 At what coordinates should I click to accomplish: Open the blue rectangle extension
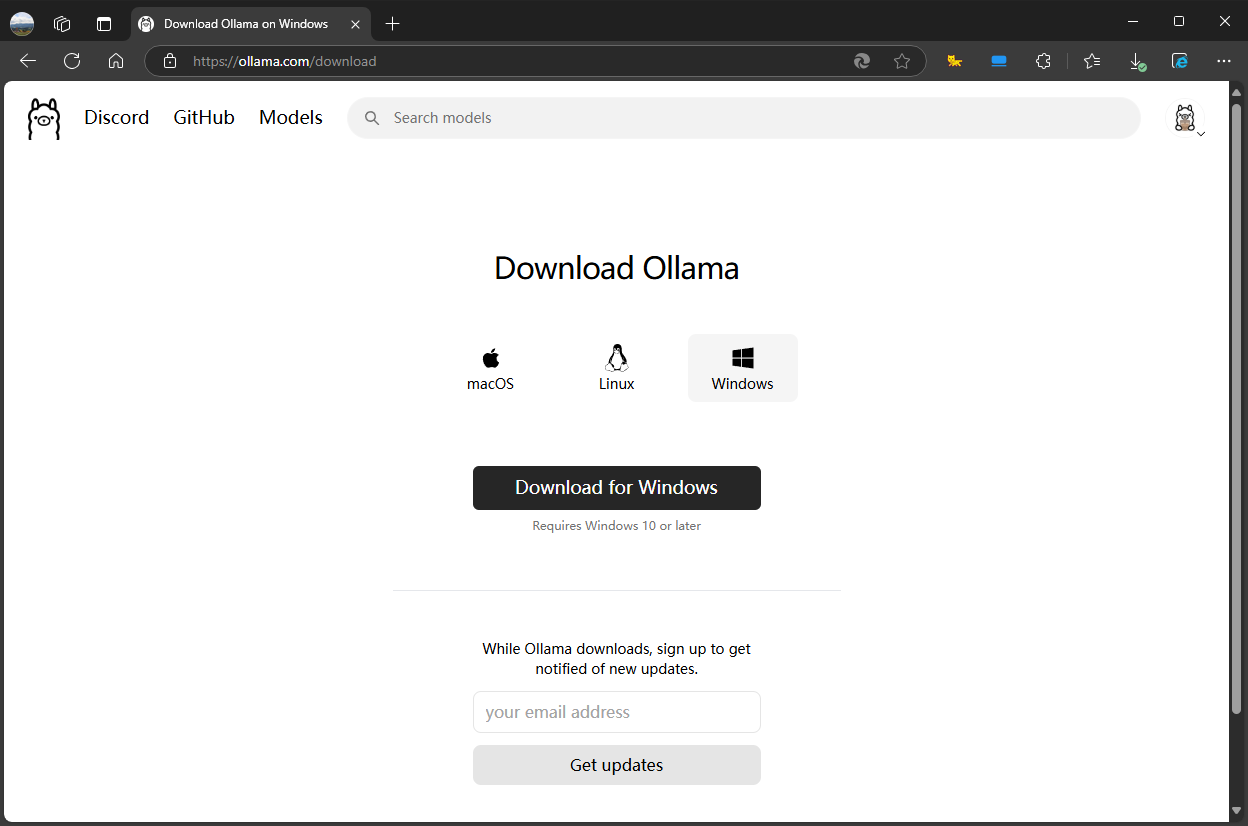click(x=999, y=61)
